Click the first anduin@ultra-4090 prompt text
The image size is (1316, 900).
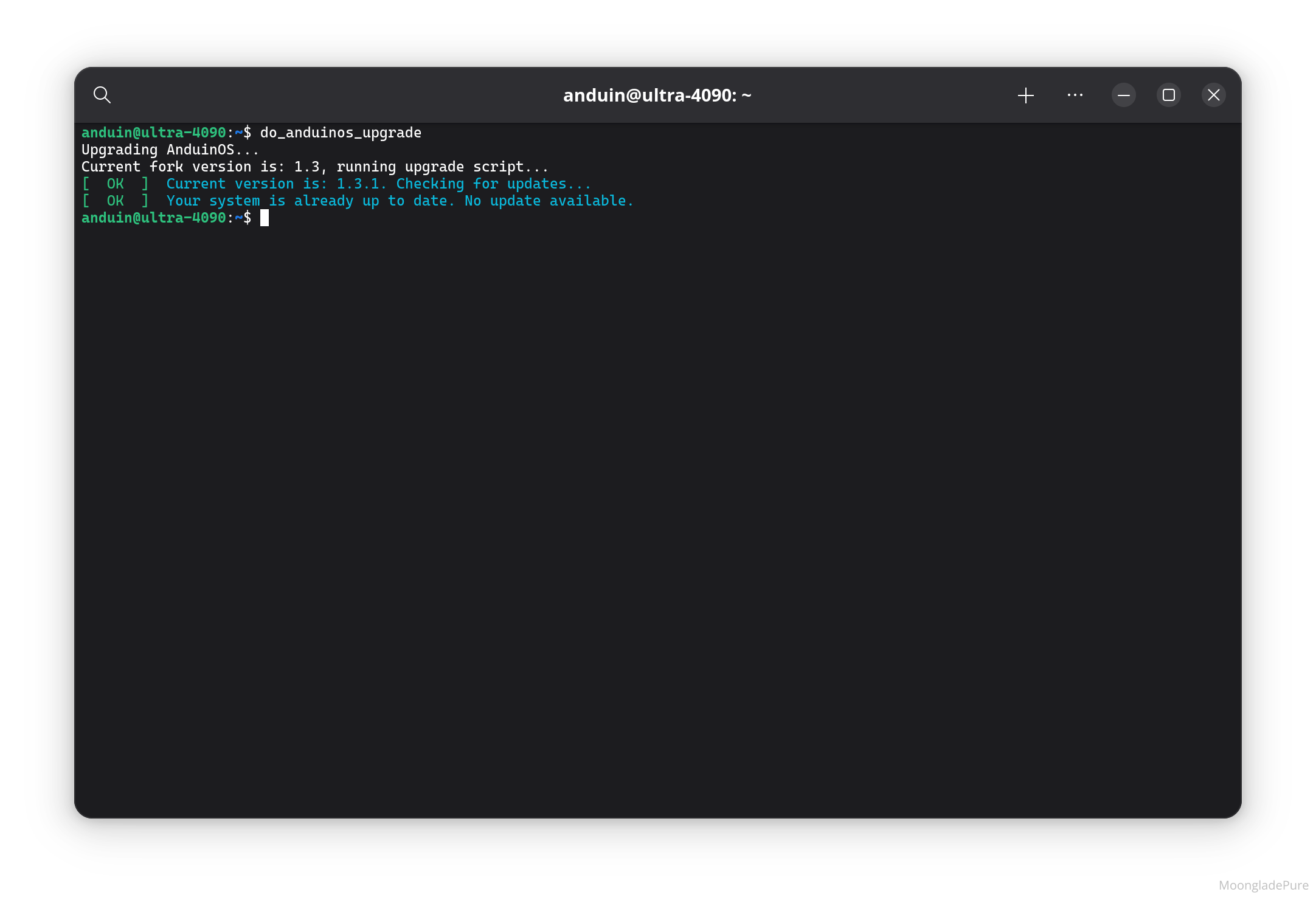154,133
